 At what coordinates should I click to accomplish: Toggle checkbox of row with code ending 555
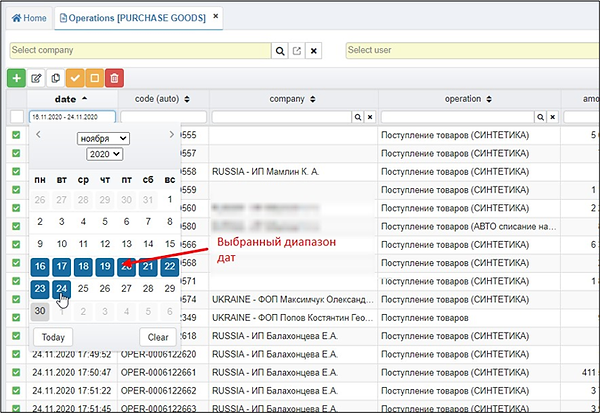(16, 135)
